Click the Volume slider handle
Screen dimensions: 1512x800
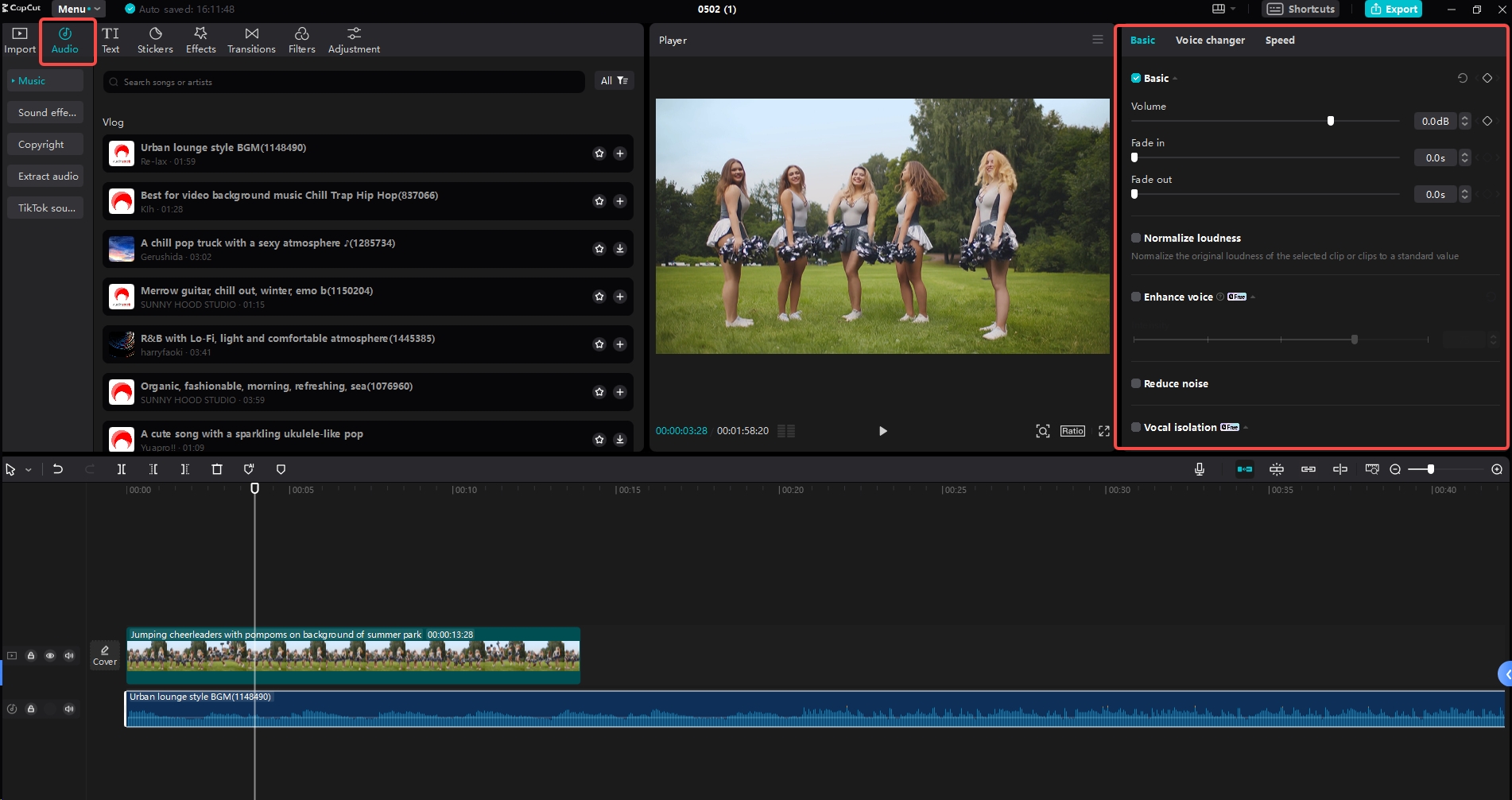[1330, 121]
